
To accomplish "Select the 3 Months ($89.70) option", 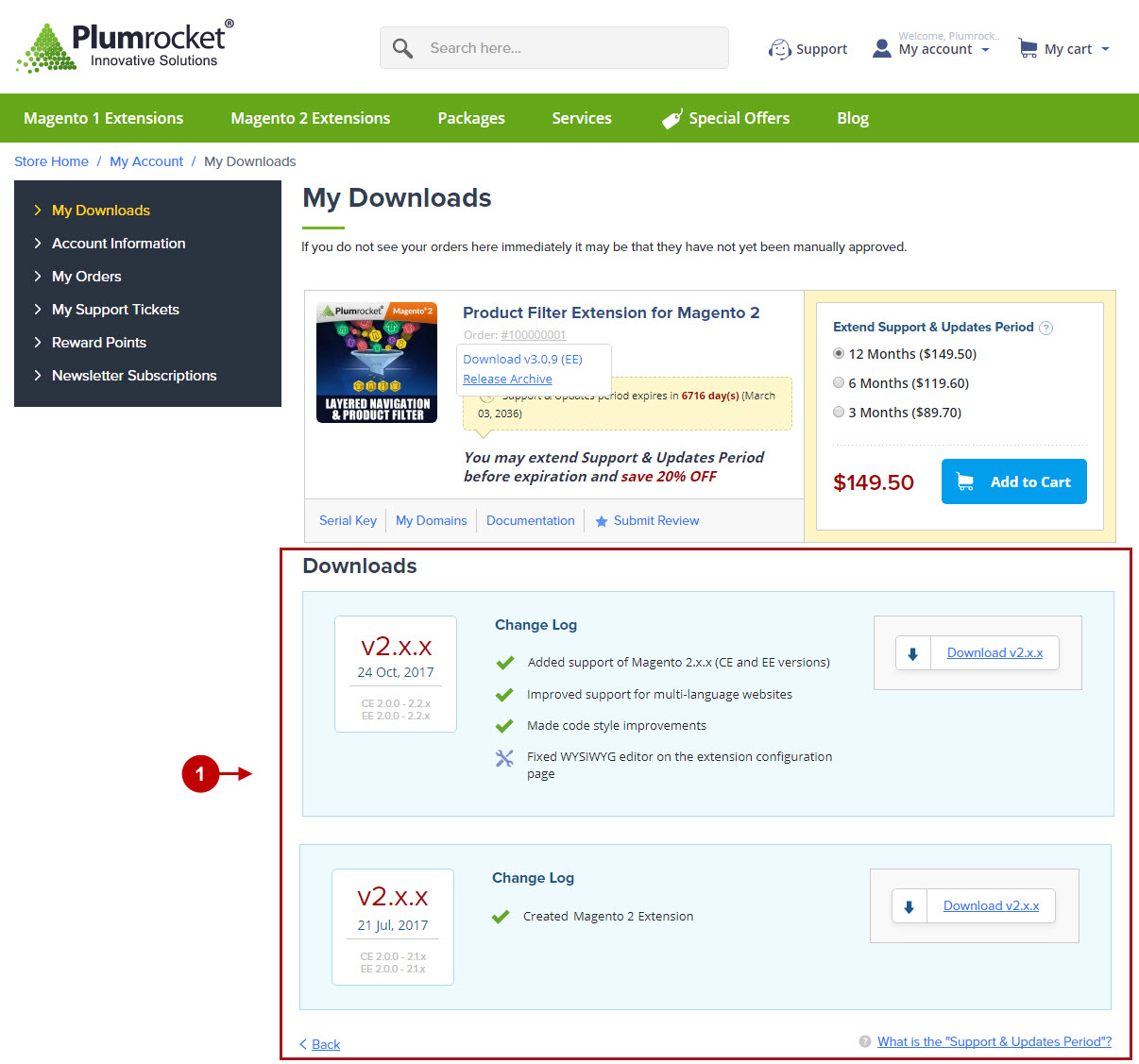I will 839,413.
